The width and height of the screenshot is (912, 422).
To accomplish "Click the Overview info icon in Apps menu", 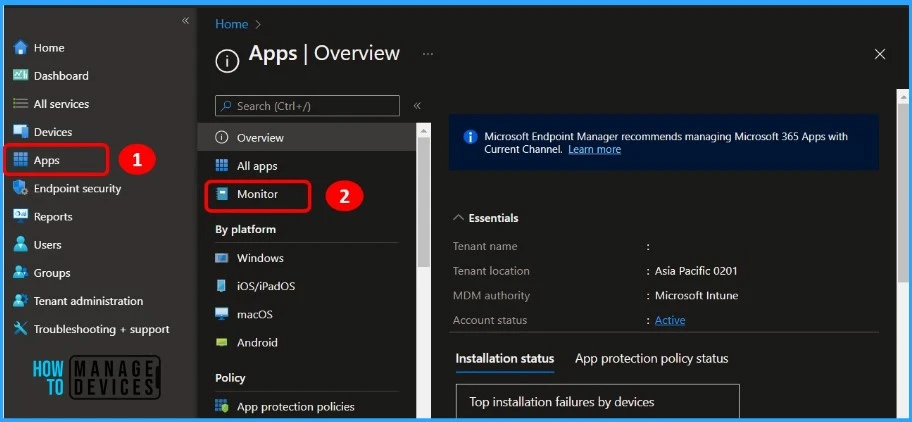I will click(x=222, y=138).
